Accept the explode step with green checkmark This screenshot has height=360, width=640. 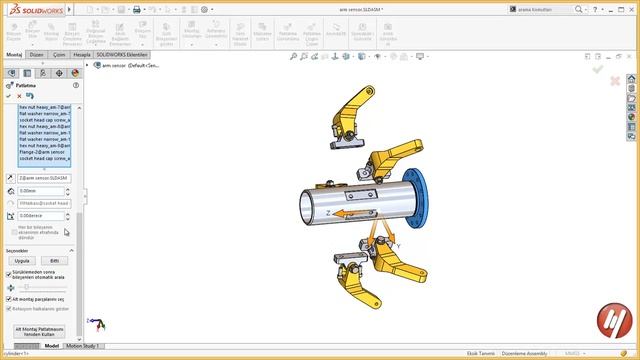point(9,96)
